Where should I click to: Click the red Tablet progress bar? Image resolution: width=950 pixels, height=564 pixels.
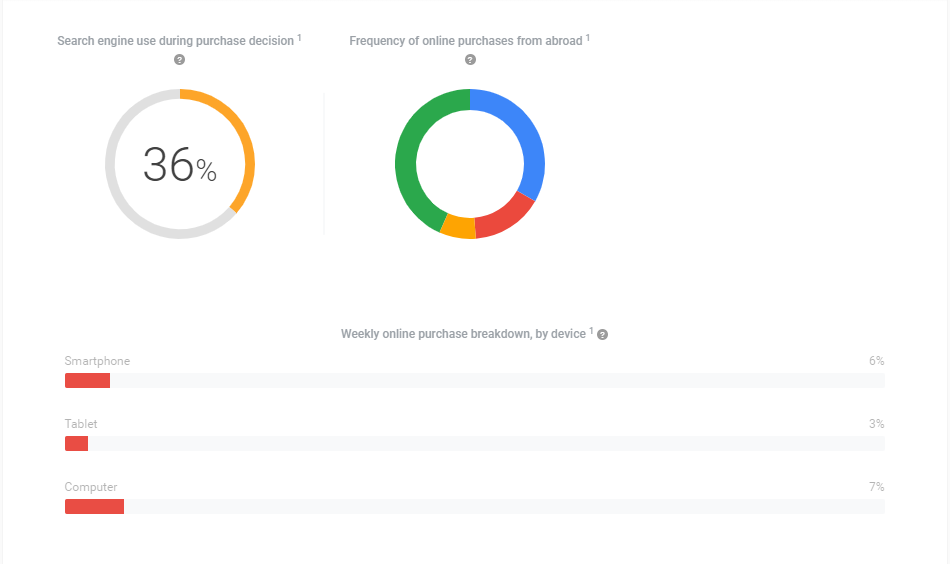coord(76,443)
